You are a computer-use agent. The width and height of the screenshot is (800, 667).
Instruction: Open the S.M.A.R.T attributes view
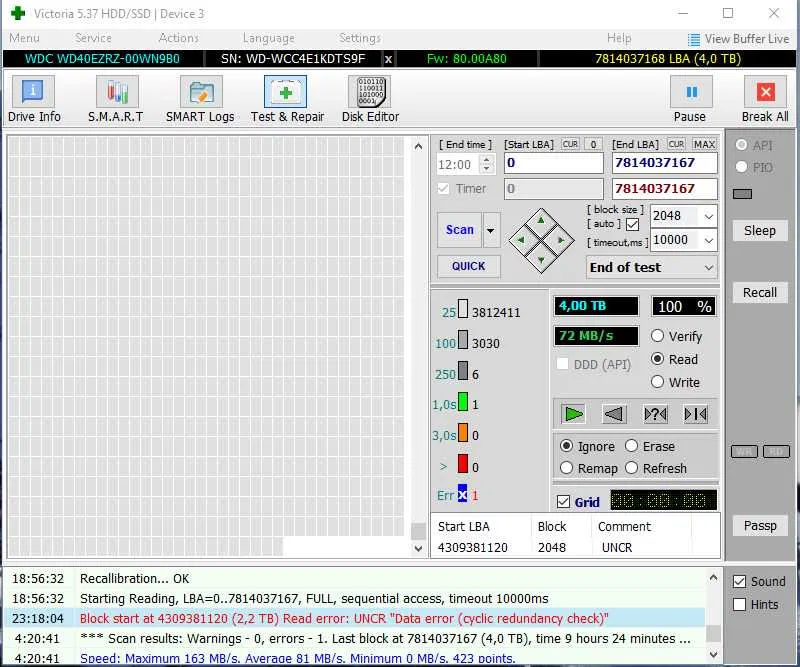(x=116, y=100)
